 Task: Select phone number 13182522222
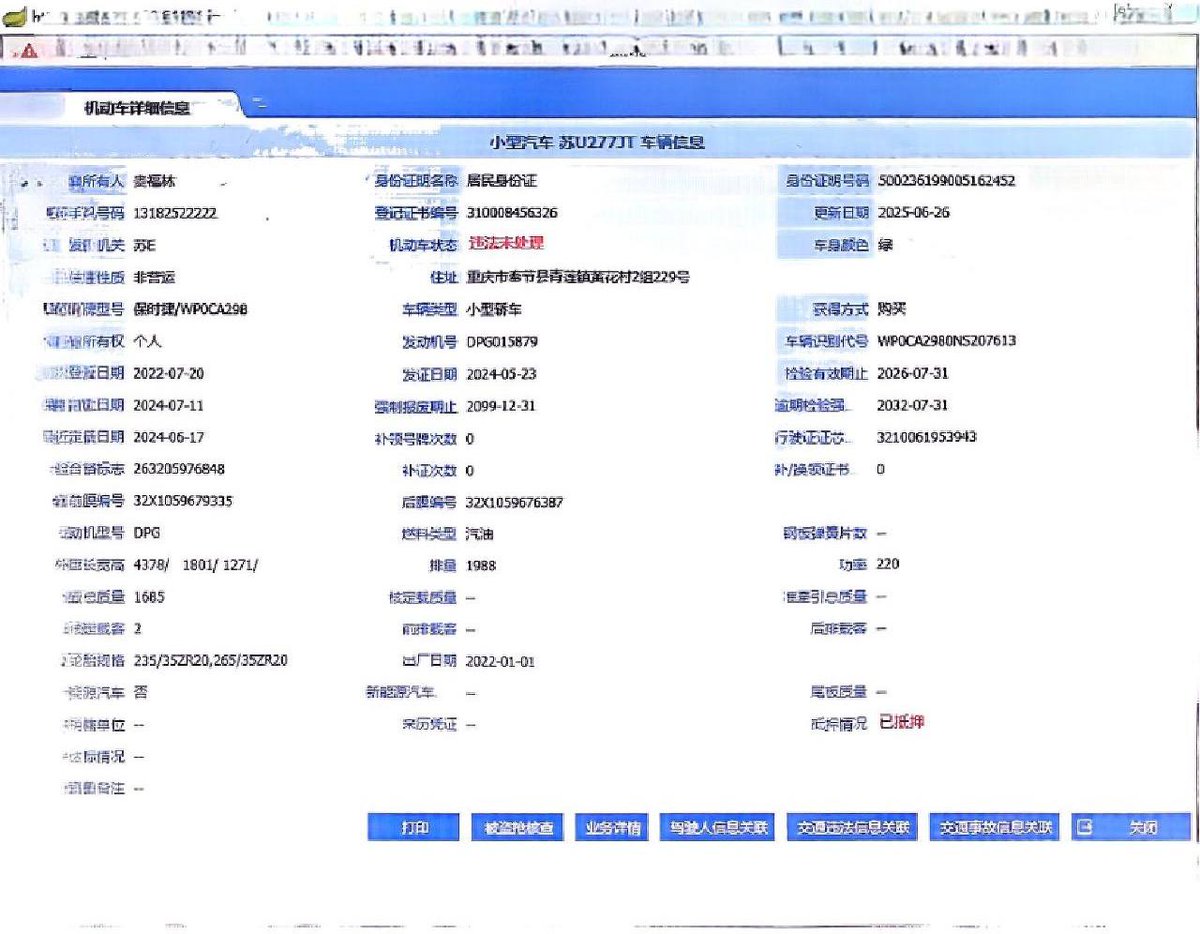coord(176,213)
